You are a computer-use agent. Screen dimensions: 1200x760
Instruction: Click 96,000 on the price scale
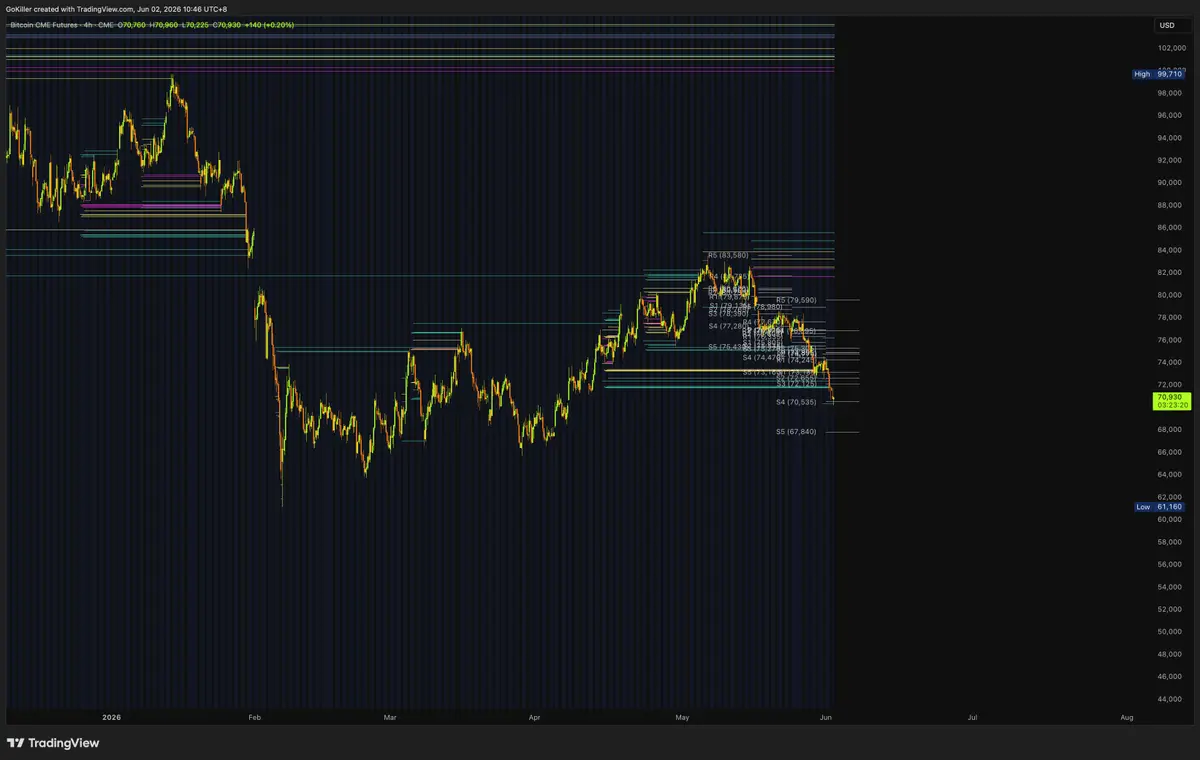point(1169,115)
